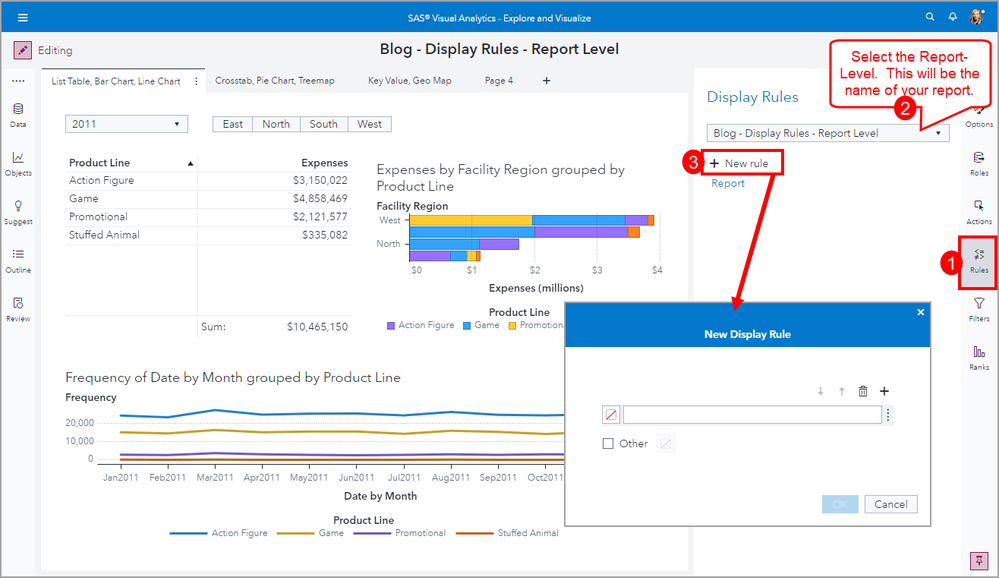Image resolution: width=999 pixels, height=578 pixels.
Task: Click the New rule button
Action: (739, 163)
